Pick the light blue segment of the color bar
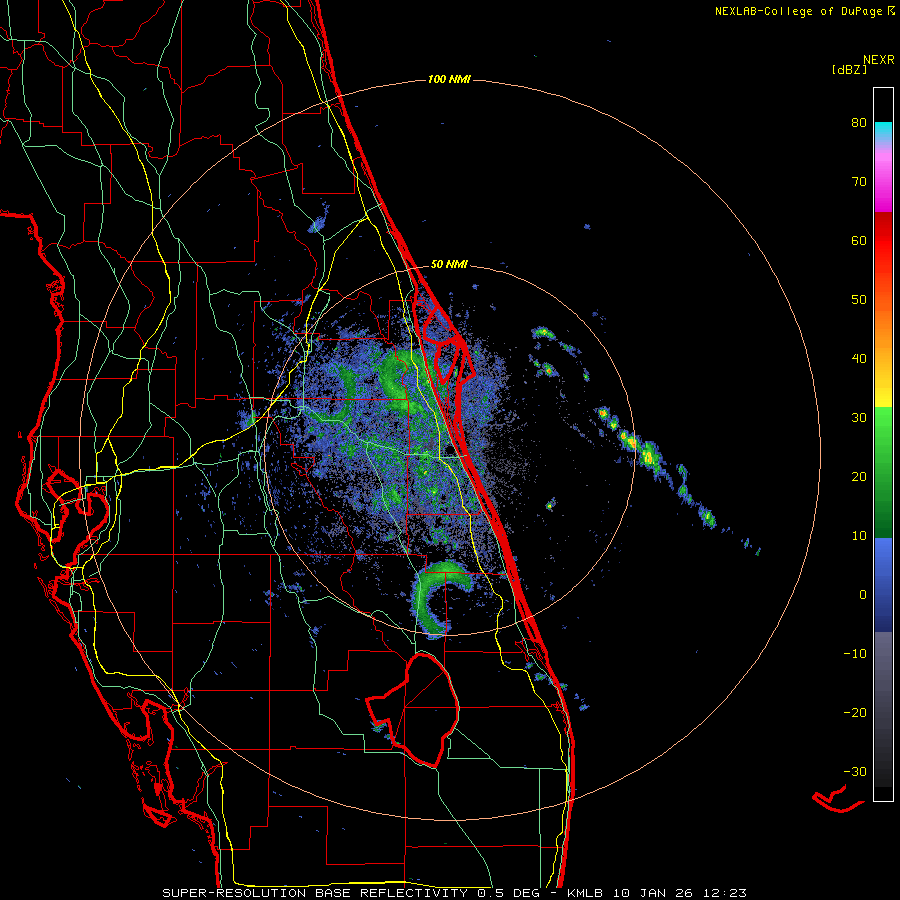Viewport: 900px width, 900px height. pyautogui.click(x=883, y=554)
